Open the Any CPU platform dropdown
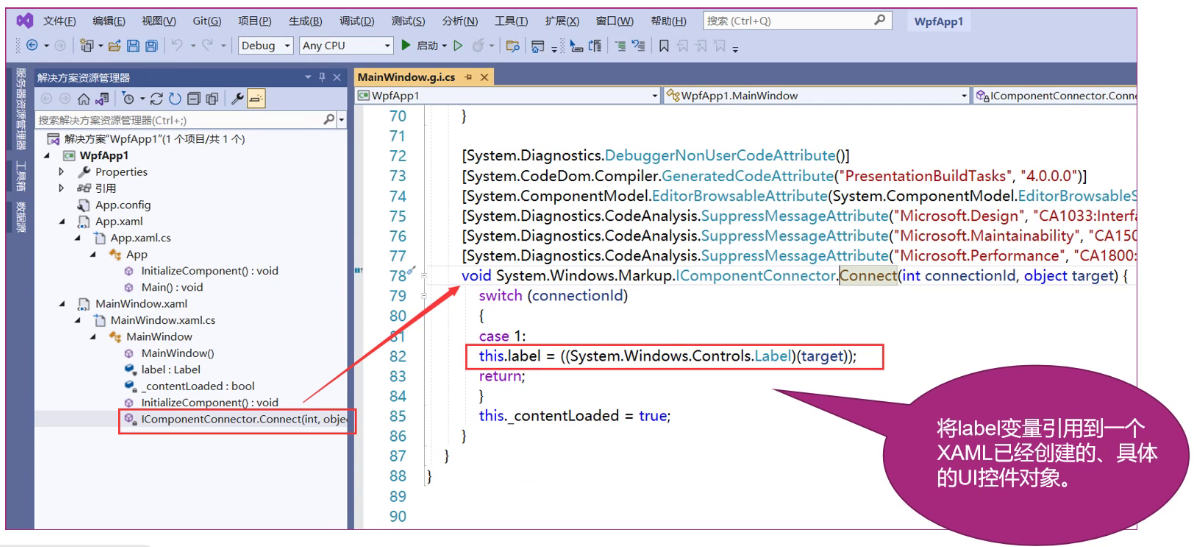This screenshot has height=547, width=1198. point(346,46)
